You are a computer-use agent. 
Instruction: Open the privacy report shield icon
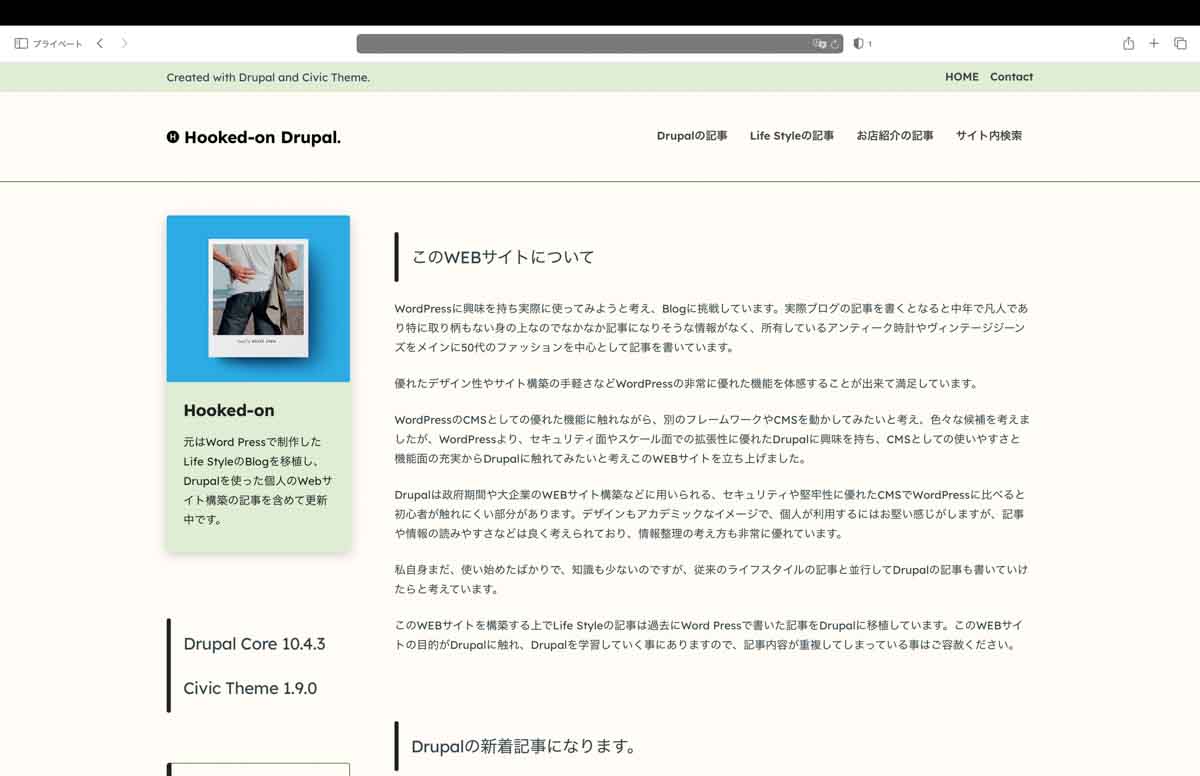pyautogui.click(x=858, y=44)
